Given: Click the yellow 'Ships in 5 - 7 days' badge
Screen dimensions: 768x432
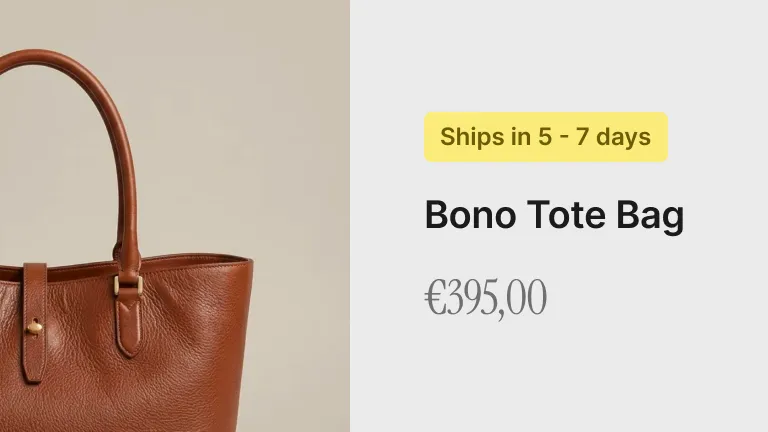Looking at the screenshot, I should coord(546,137).
